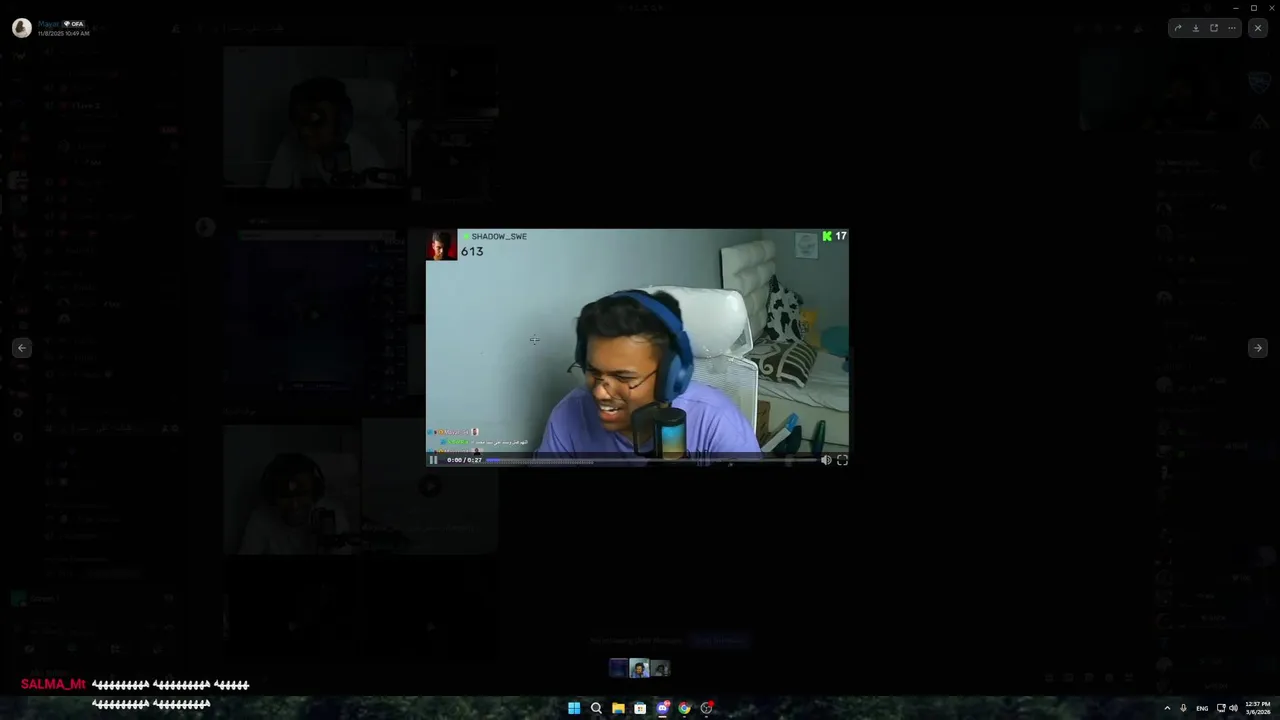
Task: Open Windows Start menu
Action: pos(574,708)
